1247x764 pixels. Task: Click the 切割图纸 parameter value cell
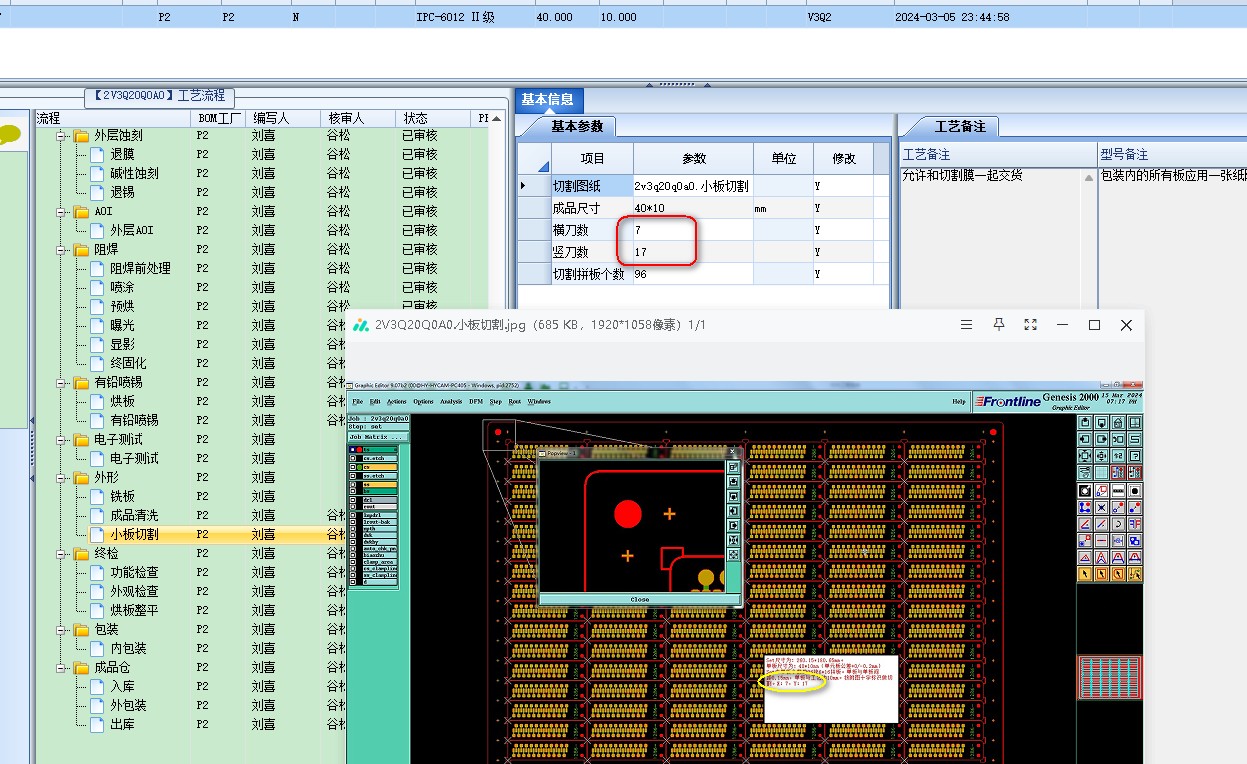point(692,186)
